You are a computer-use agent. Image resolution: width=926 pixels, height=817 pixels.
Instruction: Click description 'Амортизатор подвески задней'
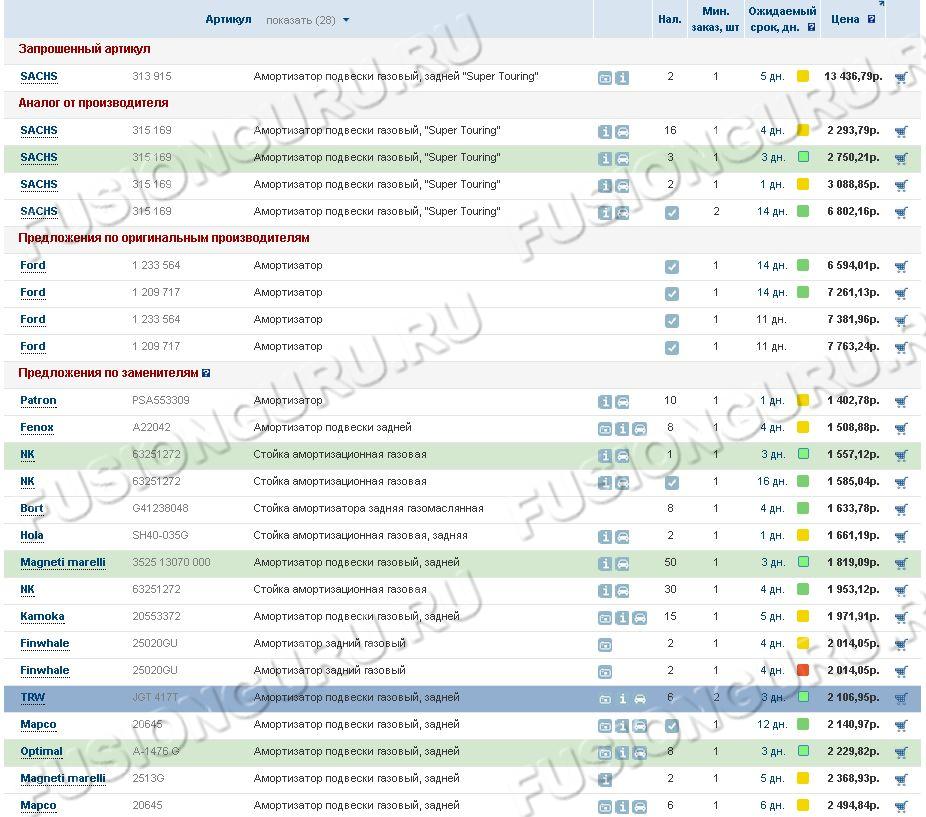(x=332, y=428)
